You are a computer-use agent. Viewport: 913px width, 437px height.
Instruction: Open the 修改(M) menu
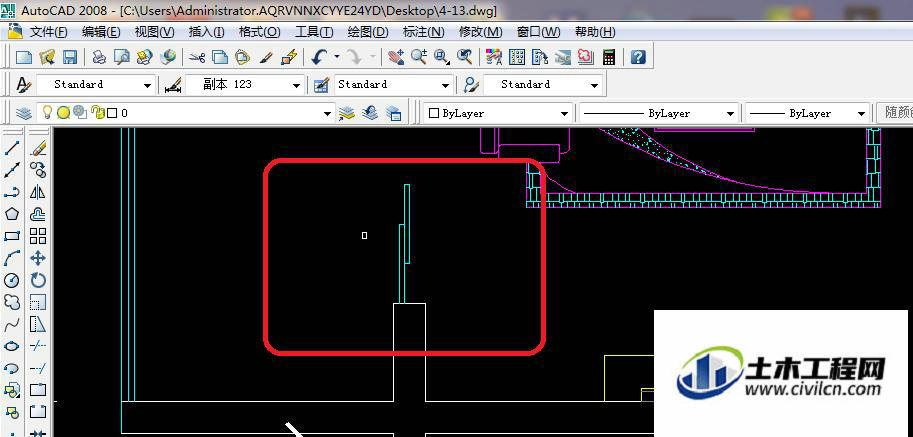coord(480,32)
